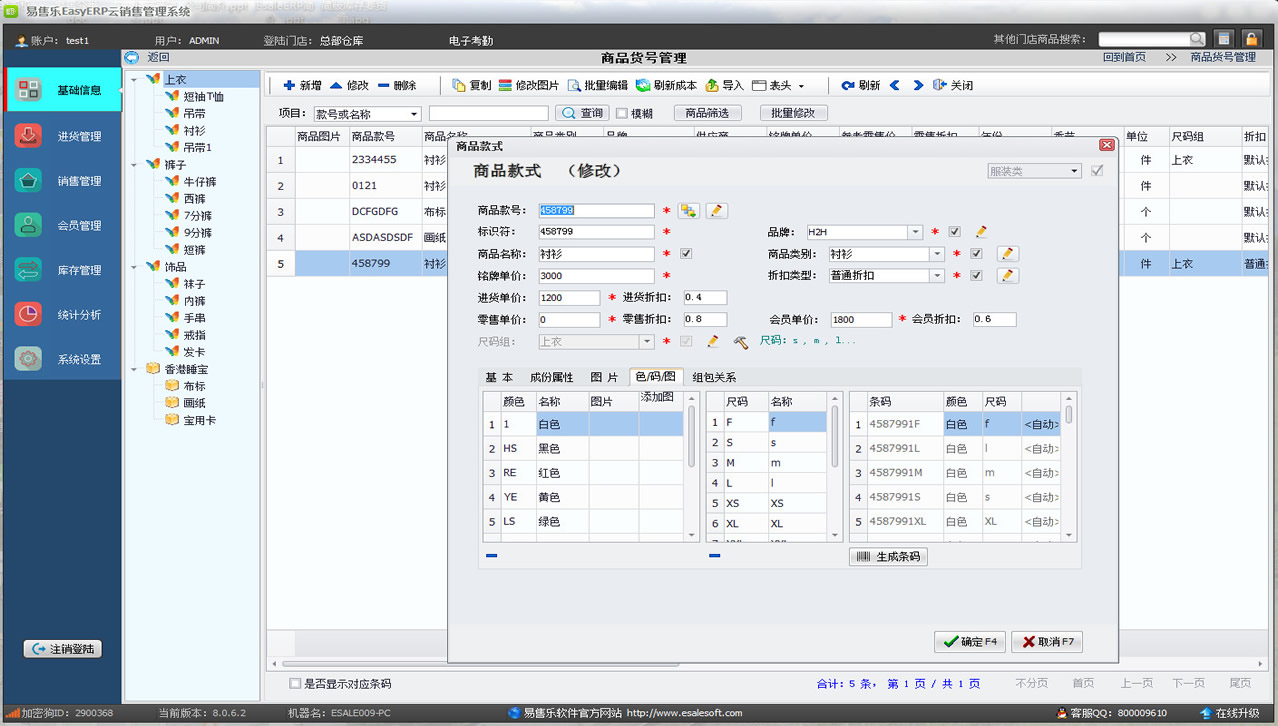Screen dimensions: 1278x726
Task: Click the 基础信息 sidebar icon
Action: click(29, 90)
